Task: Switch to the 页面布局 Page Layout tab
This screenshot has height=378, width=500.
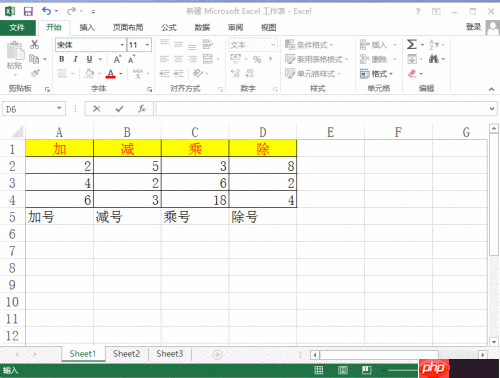Action: [128, 28]
